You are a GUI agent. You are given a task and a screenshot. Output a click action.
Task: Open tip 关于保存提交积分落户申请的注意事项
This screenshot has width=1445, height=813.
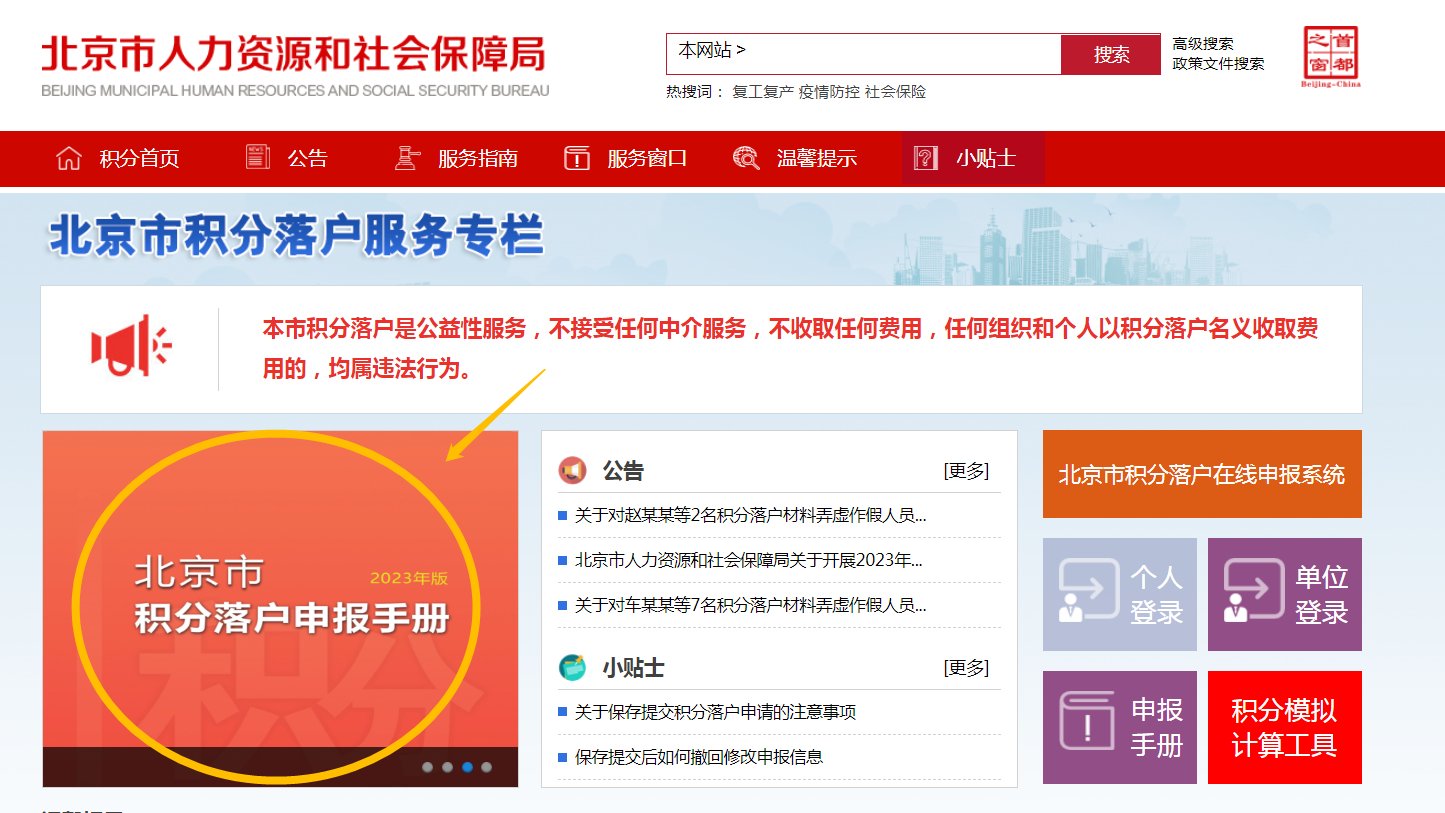[x=715, y=712]
